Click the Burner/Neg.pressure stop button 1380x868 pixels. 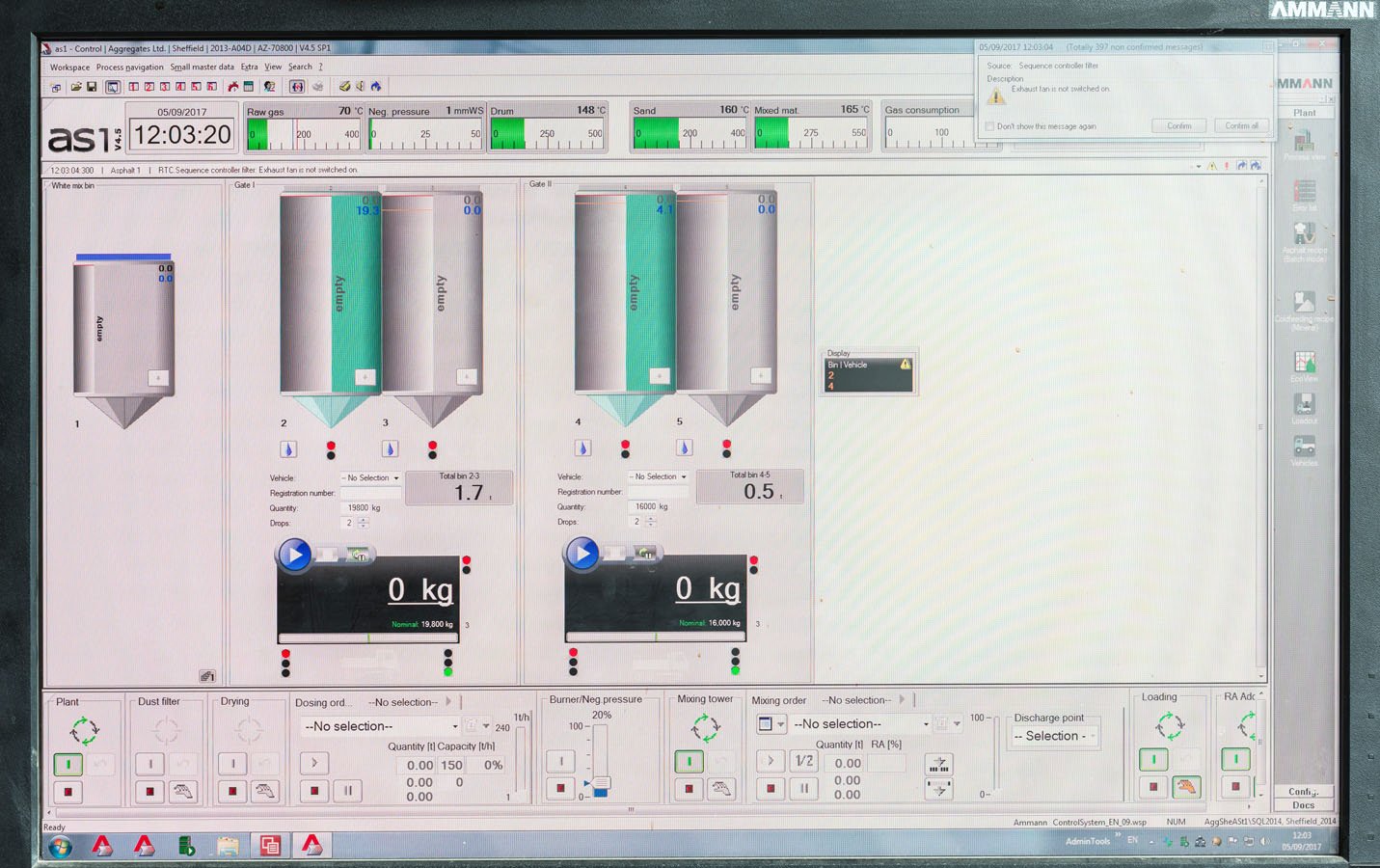tap(561, 788)
